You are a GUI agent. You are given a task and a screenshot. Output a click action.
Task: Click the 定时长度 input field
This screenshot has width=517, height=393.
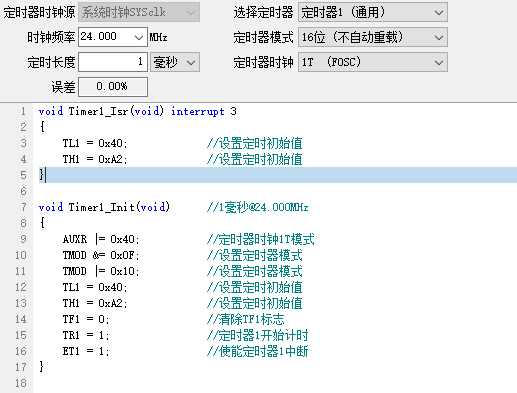pos(113,62)
